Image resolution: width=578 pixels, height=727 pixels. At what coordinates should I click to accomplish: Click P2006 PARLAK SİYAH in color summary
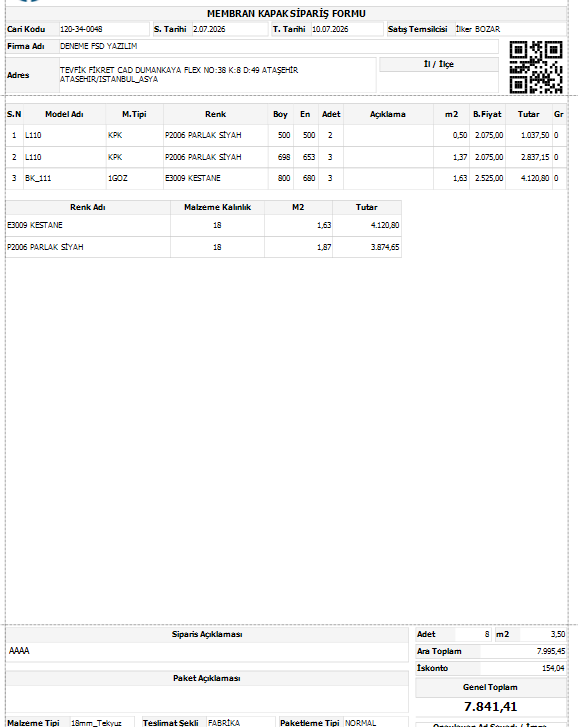[45, 247]
